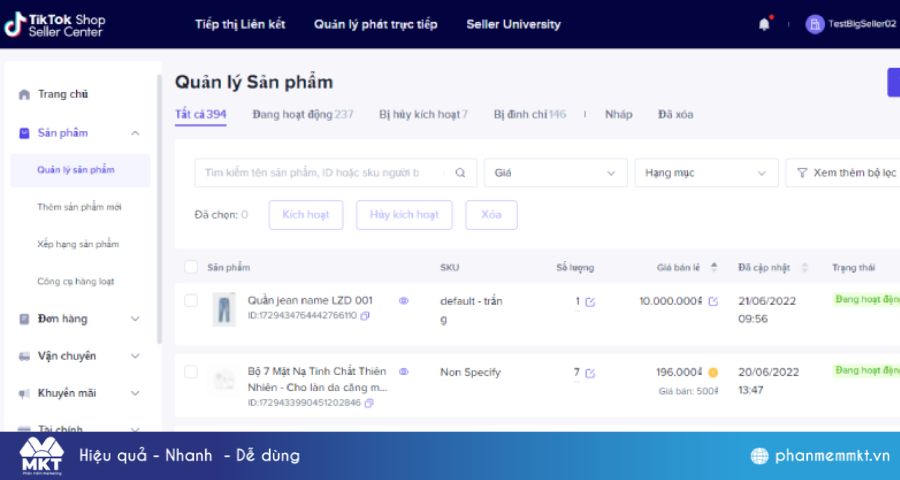900x480 pixels.
Task: Open Xem thêm bộ lọc filters
Action: (x=843, y=173)
